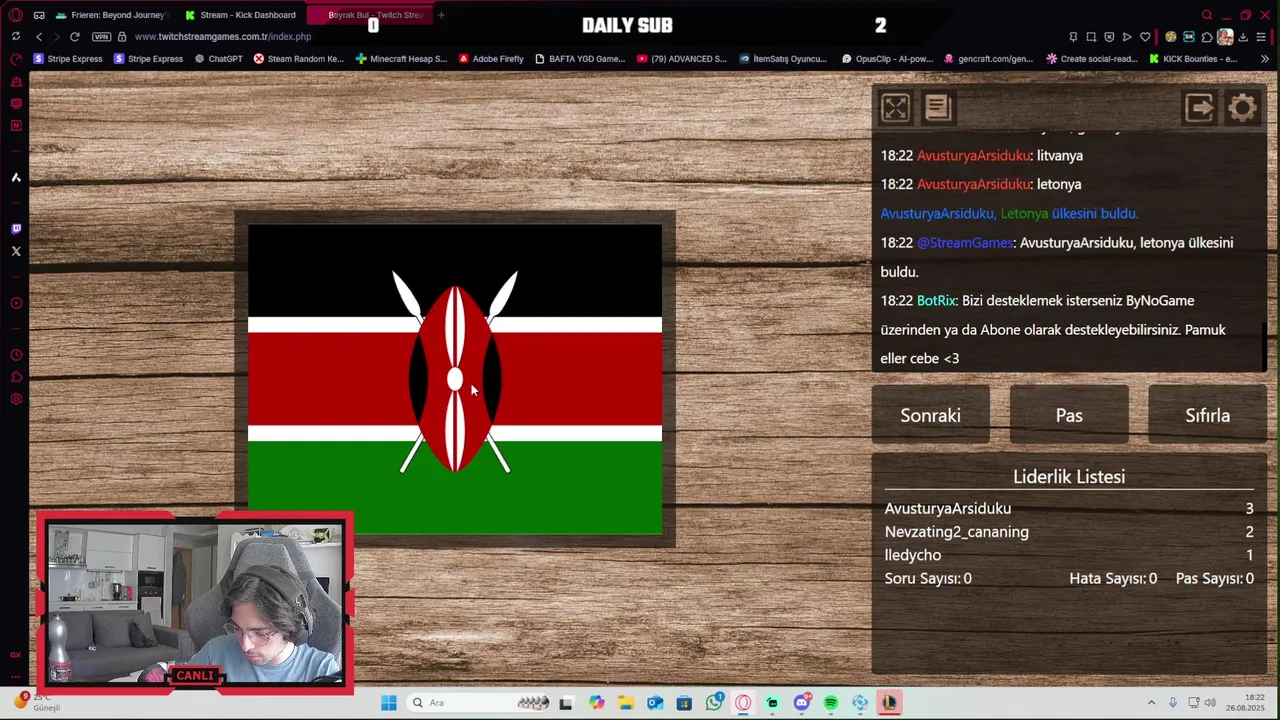Viewport: 1280px width, 720px height.
Task: Open BAFTA YGD Game... bookmark
Action: coord(580,59)
